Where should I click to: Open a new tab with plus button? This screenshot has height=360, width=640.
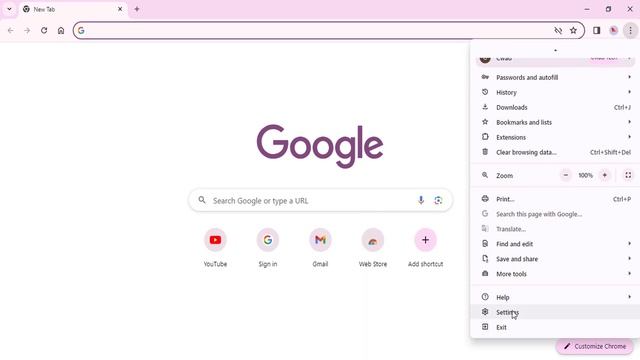pyautogui.click(x=137, y=9)
